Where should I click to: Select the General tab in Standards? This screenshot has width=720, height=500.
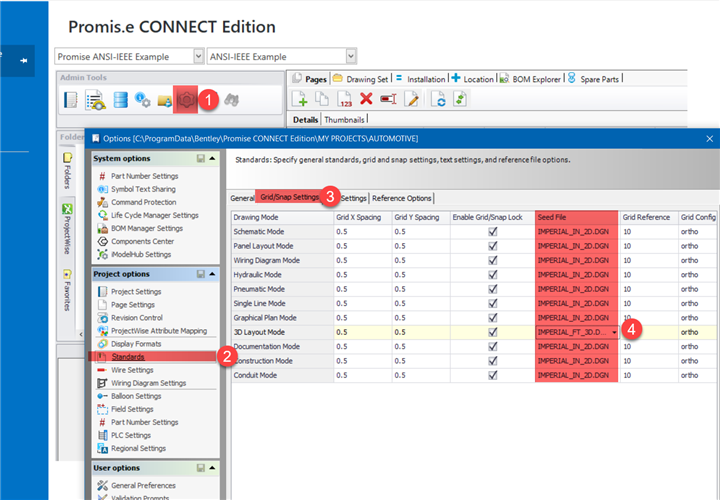click(x=242, y=198)
